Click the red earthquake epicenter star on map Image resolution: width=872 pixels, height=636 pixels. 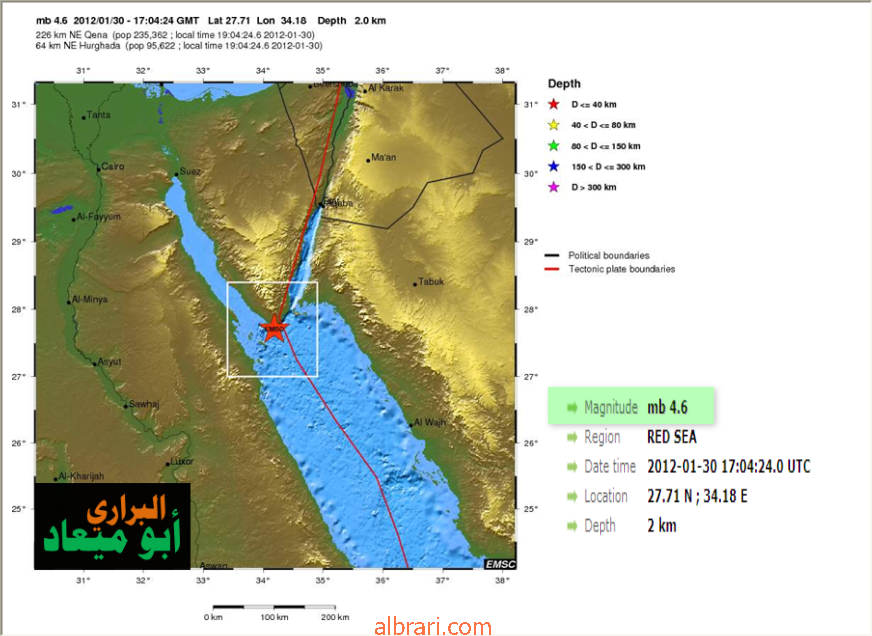pos(274,328)
